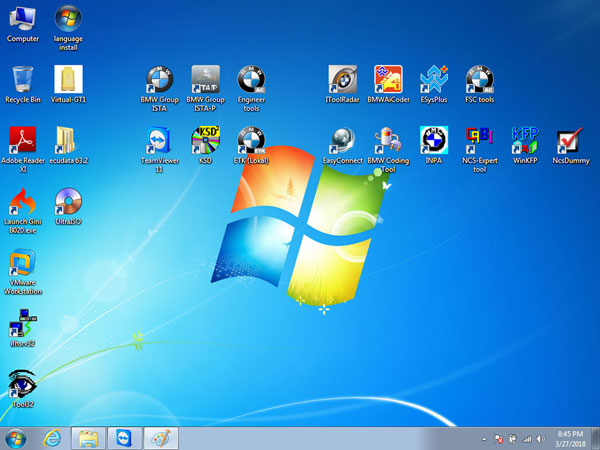600x450 pixels.
Task: Open the ETK (Lokal) parts catalog
Action: tap(251, 141)
